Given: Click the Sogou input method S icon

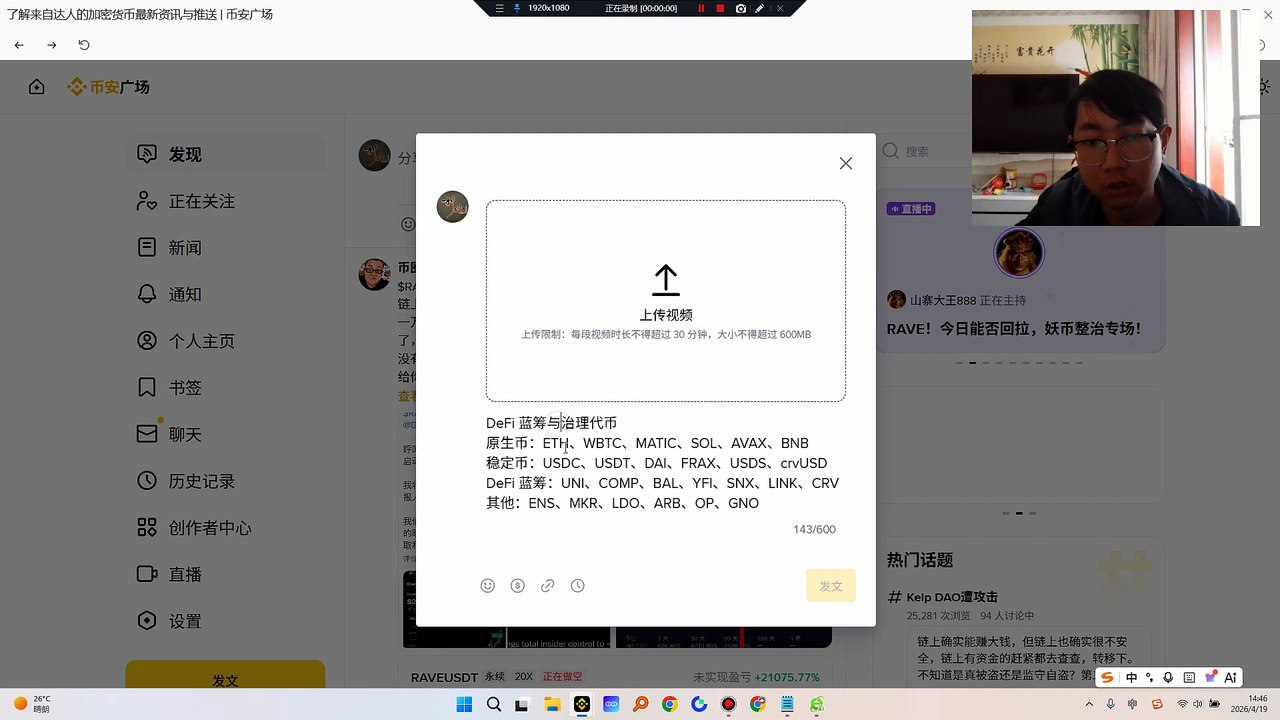Looking at the screenshot, I should tap(1107, 677).
